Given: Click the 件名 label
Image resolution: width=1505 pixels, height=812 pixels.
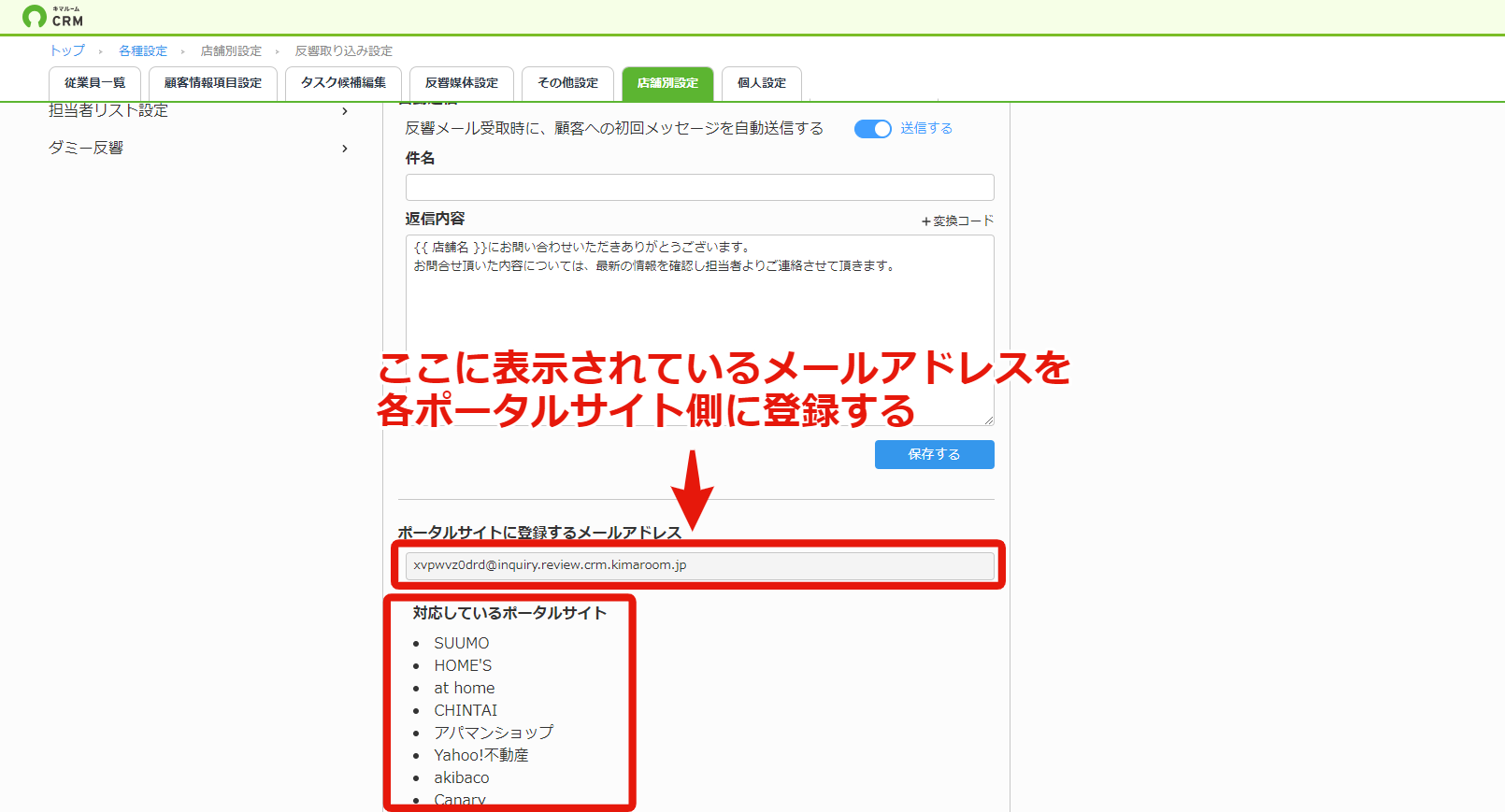Looking at the screenshot, I should coord(420,158).
